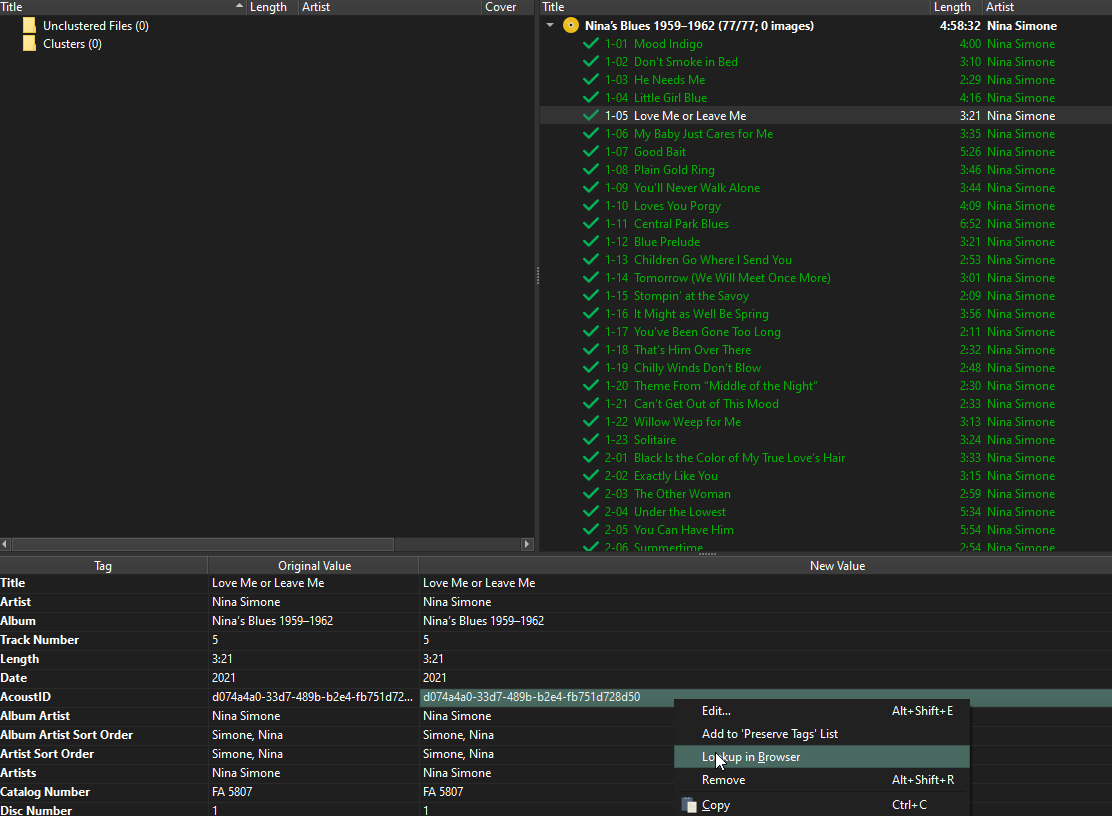Image resolution: width=1112 pixels, height=816 pixels.
Task: Click the green checkmark beside Solitaire
Action: tap(591, 440)
